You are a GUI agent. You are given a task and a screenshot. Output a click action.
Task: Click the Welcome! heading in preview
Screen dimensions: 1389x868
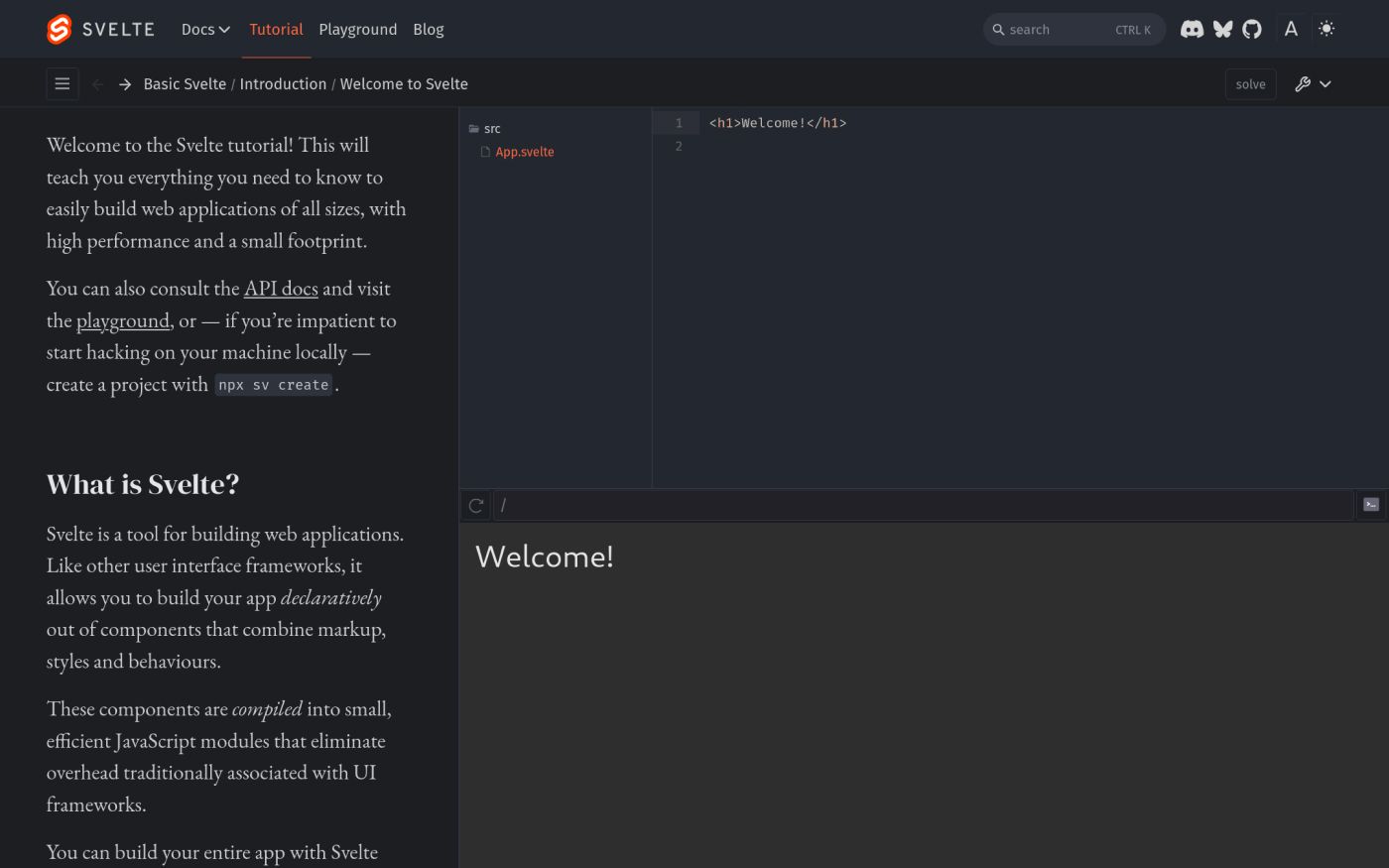(x=545, y=557)
